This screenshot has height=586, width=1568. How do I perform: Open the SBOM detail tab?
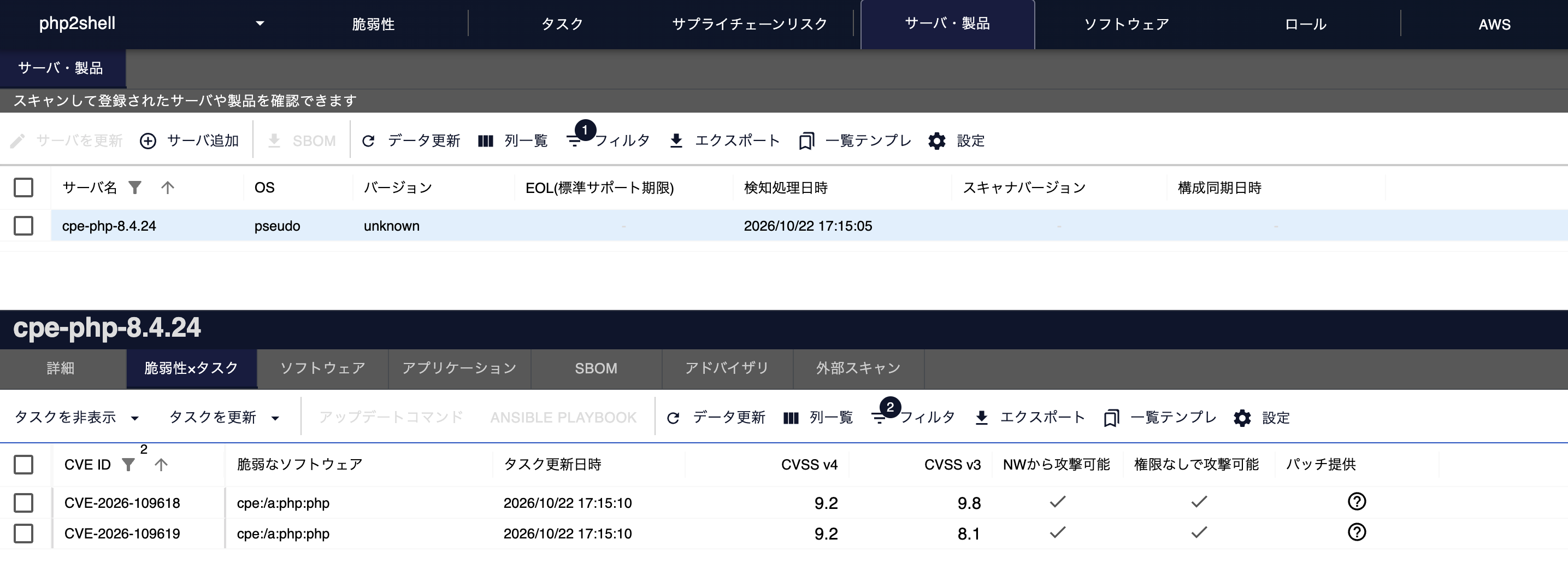[x=596, y=368]
